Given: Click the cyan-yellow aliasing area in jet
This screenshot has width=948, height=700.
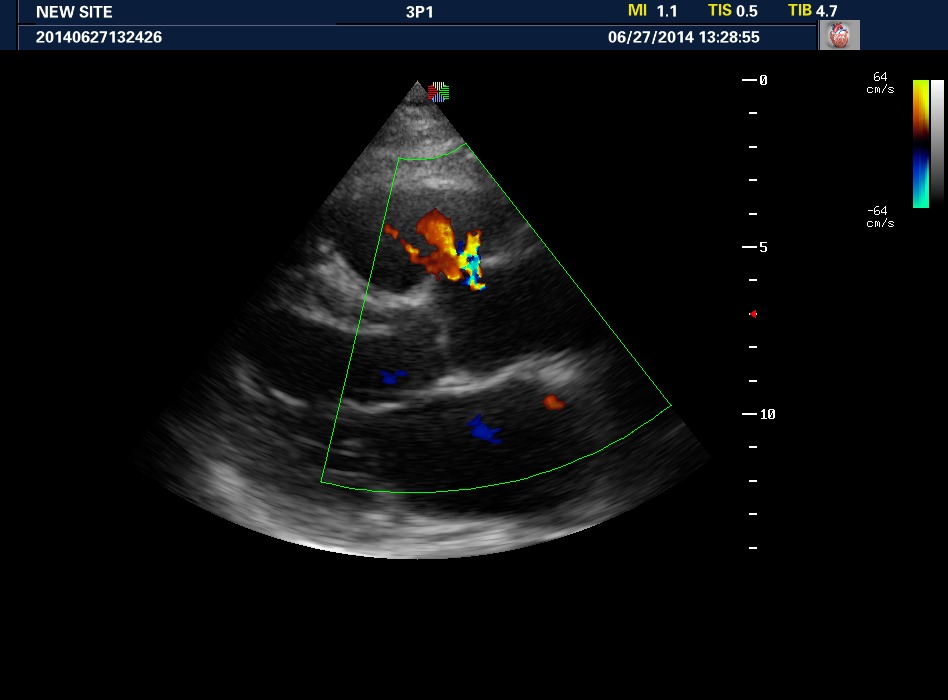Looking at the screenshot, I should (469, 262).
